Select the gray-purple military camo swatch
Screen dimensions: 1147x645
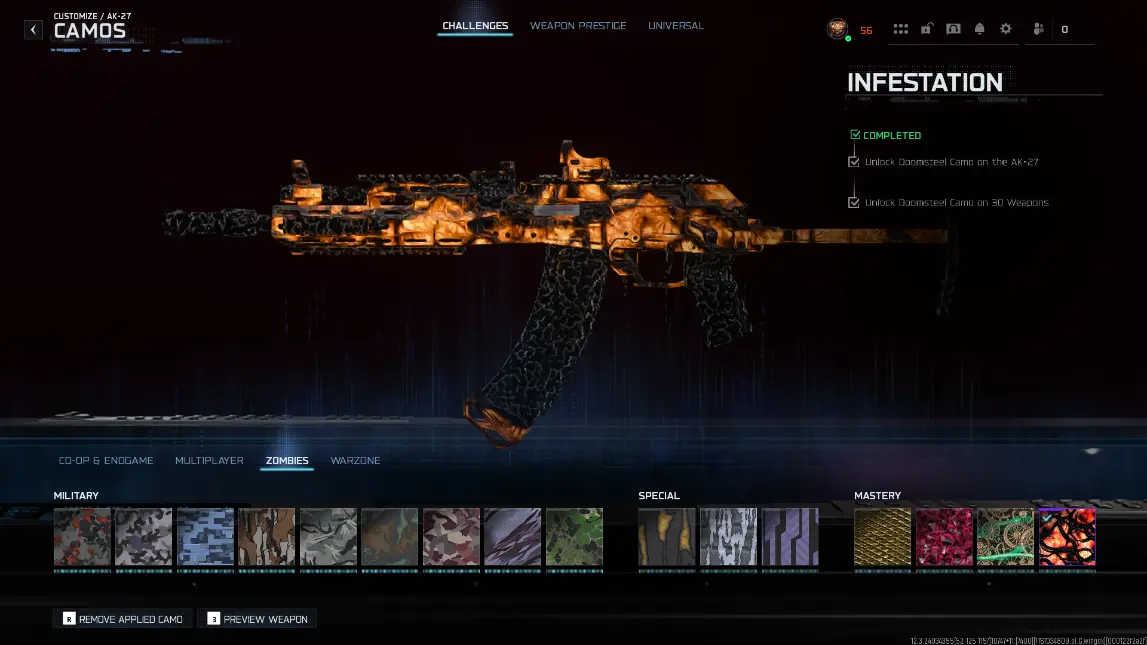(x=143, y=538)
